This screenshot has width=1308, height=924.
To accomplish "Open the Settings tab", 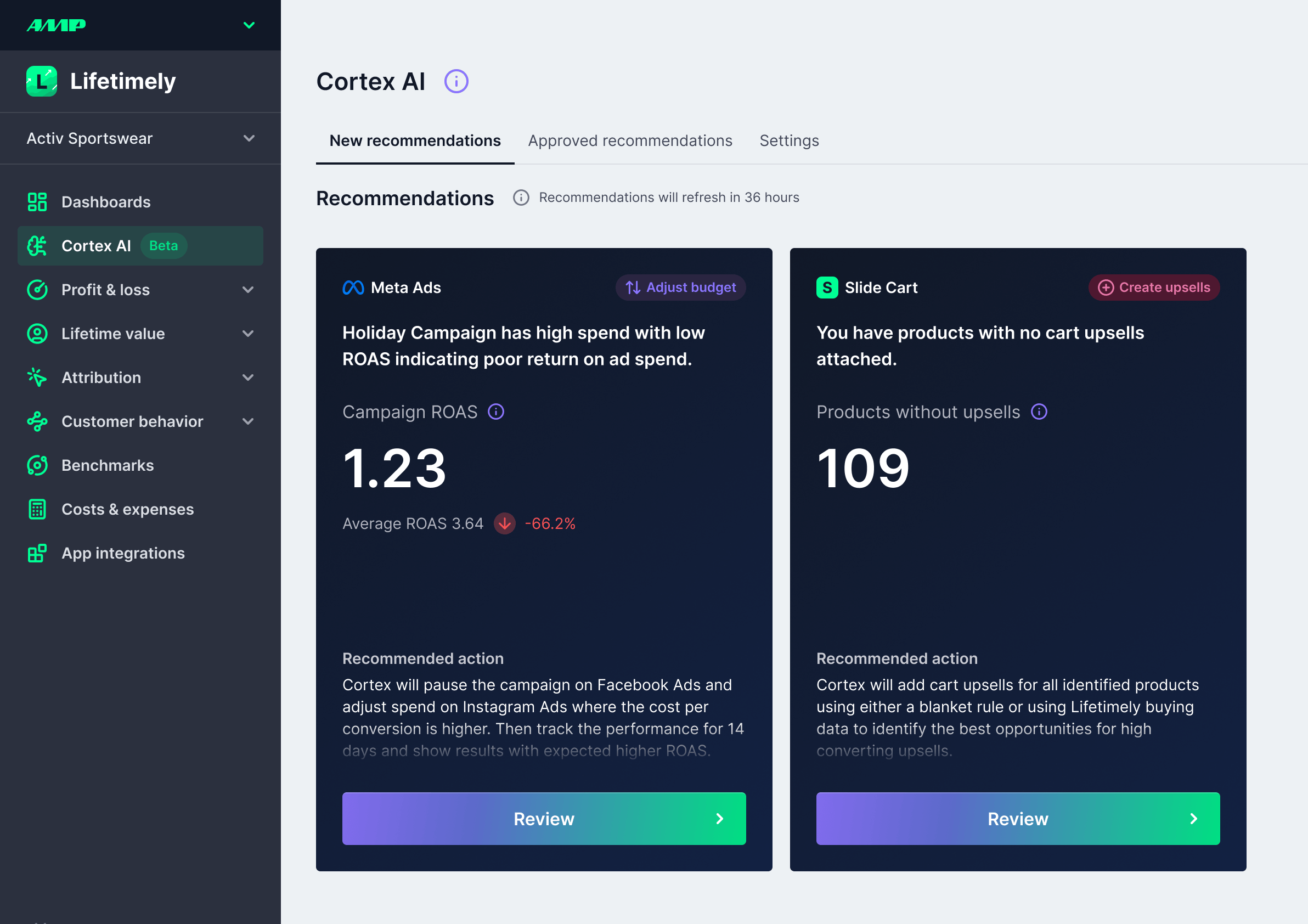I will pos(788,140).
